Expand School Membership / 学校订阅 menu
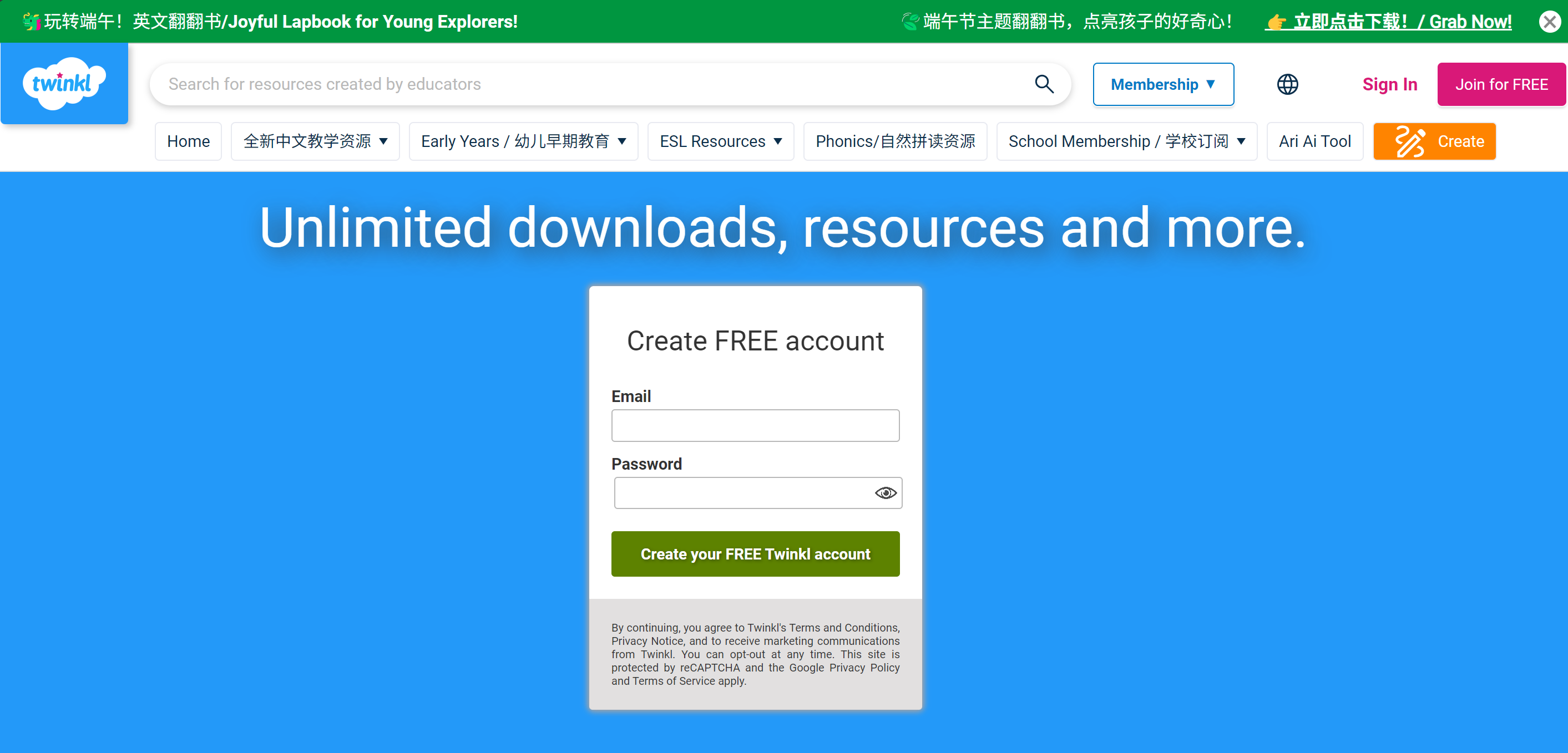This screenshot has width=1568, height=753. (1126, 141)
